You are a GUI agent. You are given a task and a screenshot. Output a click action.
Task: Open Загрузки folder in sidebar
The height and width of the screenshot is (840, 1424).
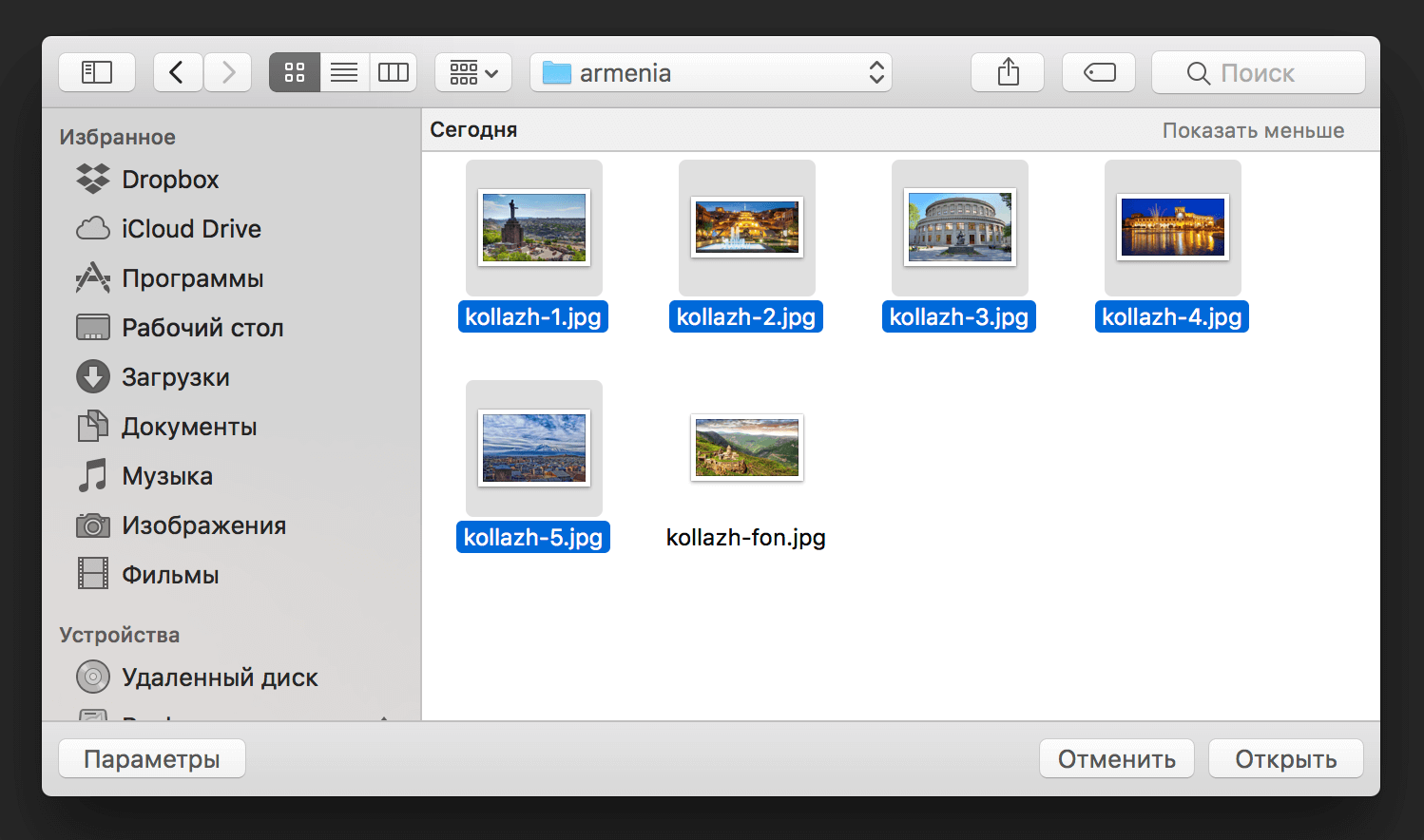tap(175, 377)
